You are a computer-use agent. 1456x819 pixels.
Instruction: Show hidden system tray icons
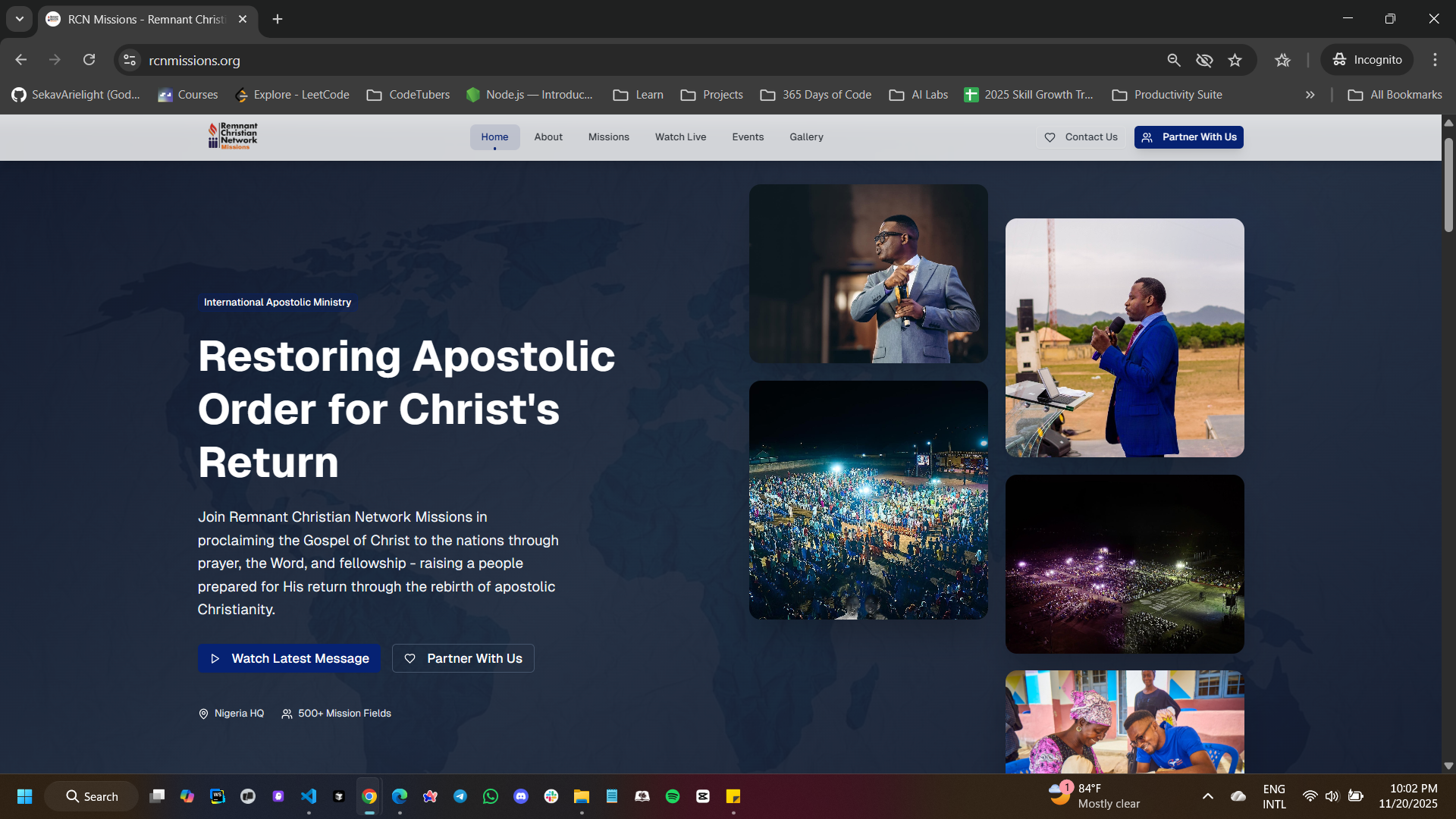[x=1208, y=796]
